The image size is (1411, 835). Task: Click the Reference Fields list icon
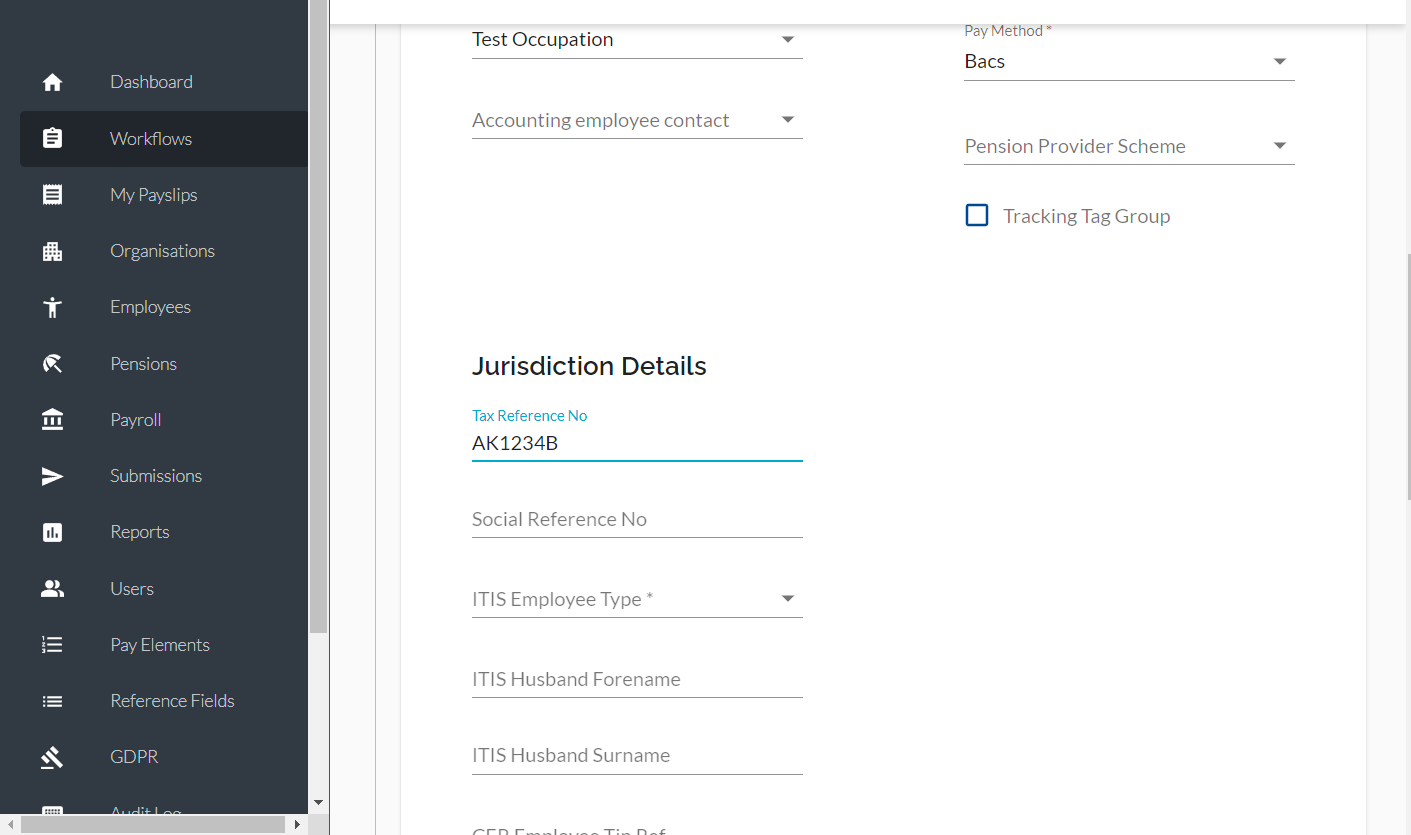pyautogui.click(x=53, y=701)
